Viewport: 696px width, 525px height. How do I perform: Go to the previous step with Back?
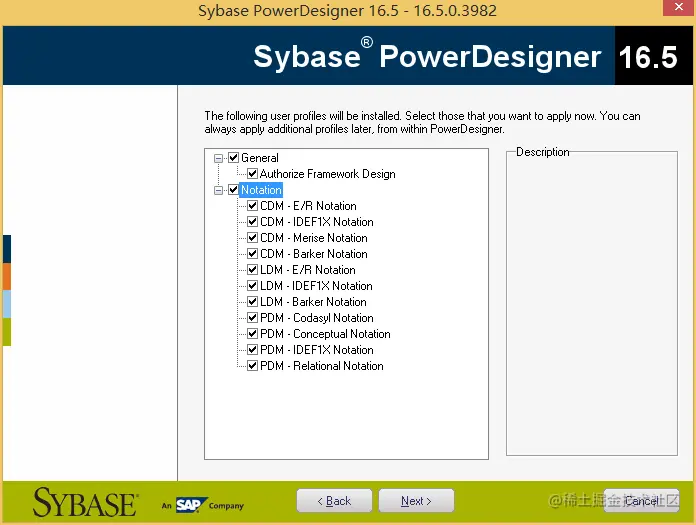click(334, 501)
